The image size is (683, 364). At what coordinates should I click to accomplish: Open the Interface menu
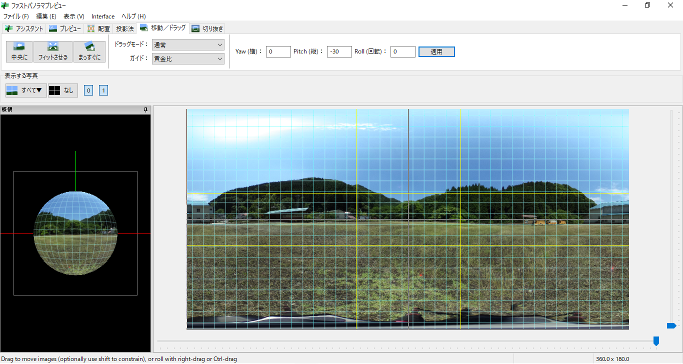pyautogui.click(x=103, y=16)
